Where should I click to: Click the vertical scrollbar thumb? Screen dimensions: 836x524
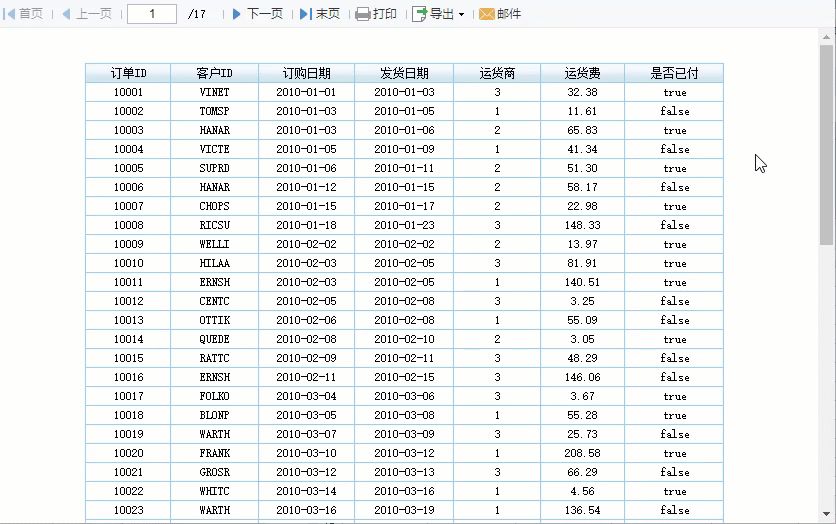[x=826, y=145]
